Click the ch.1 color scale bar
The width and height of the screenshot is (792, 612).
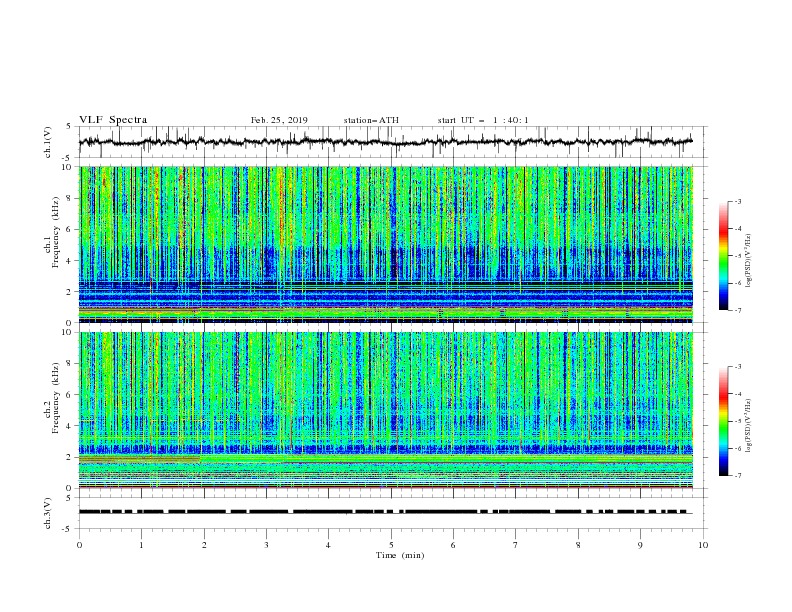point(723,256)
